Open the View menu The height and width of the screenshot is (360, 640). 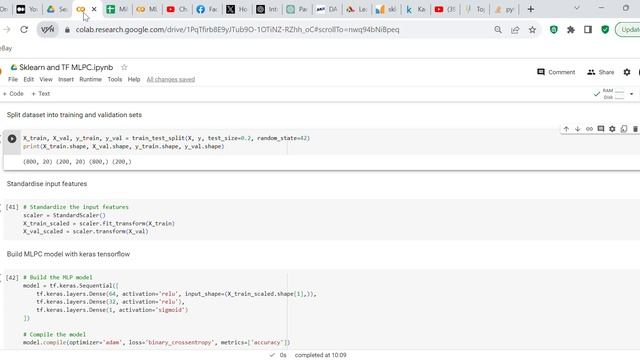pyautogui.click(x=46, y=79)
